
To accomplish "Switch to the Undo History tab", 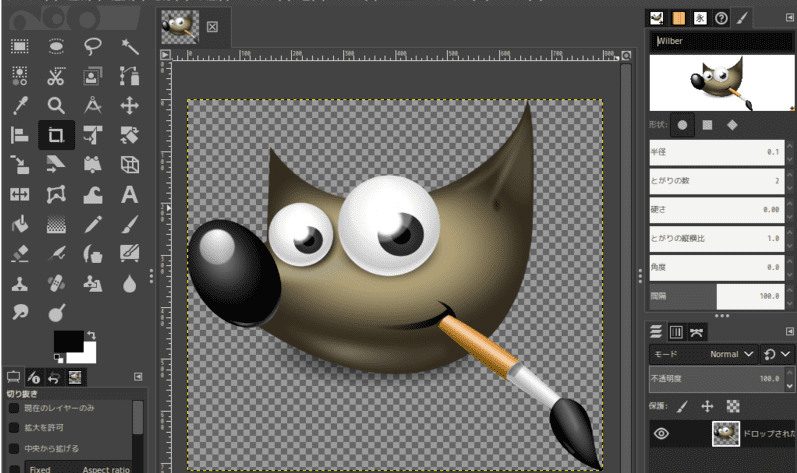I will 54,377.
